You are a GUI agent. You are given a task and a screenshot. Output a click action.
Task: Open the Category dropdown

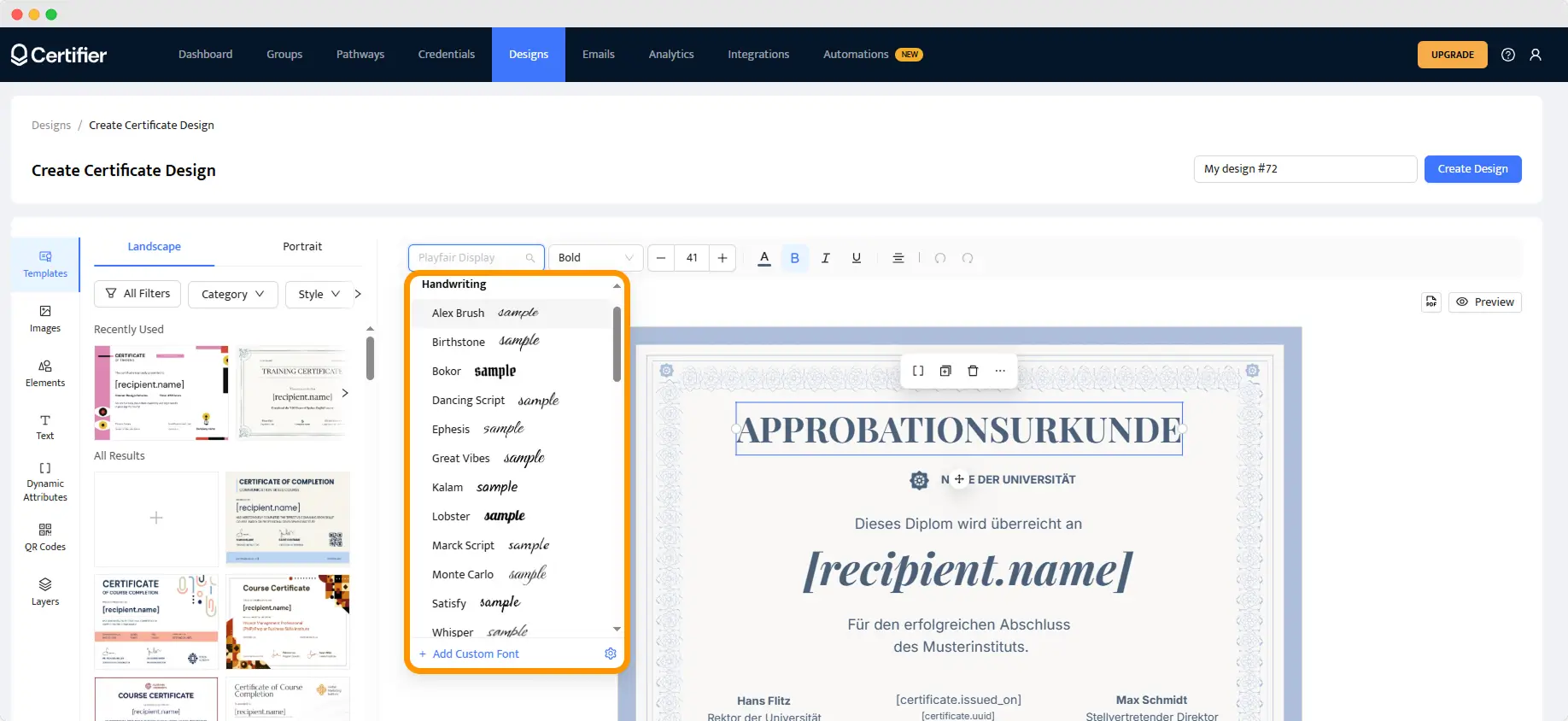(232, 294)
